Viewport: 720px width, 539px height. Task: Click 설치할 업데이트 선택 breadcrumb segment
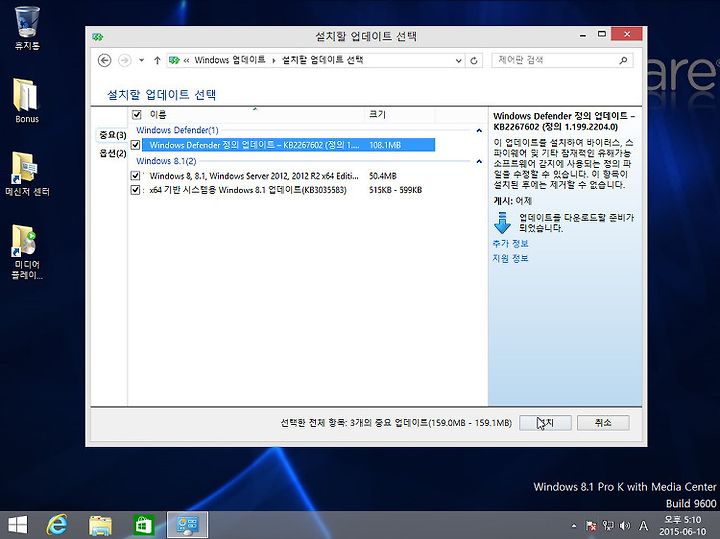[x=322, y=60]
